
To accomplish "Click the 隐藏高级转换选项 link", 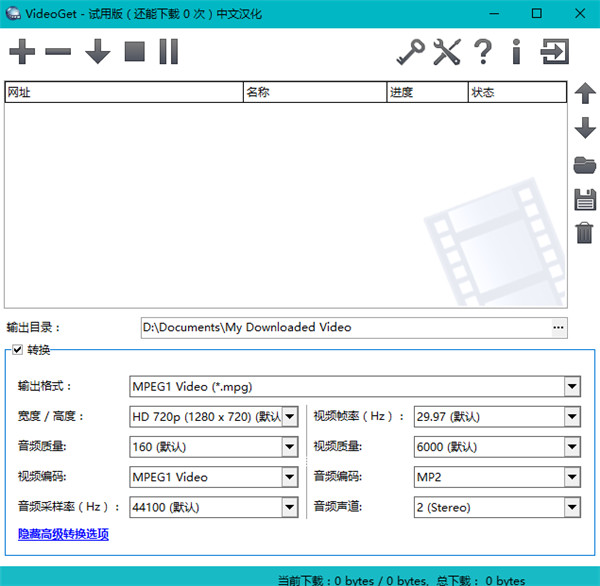I will 63,535.
